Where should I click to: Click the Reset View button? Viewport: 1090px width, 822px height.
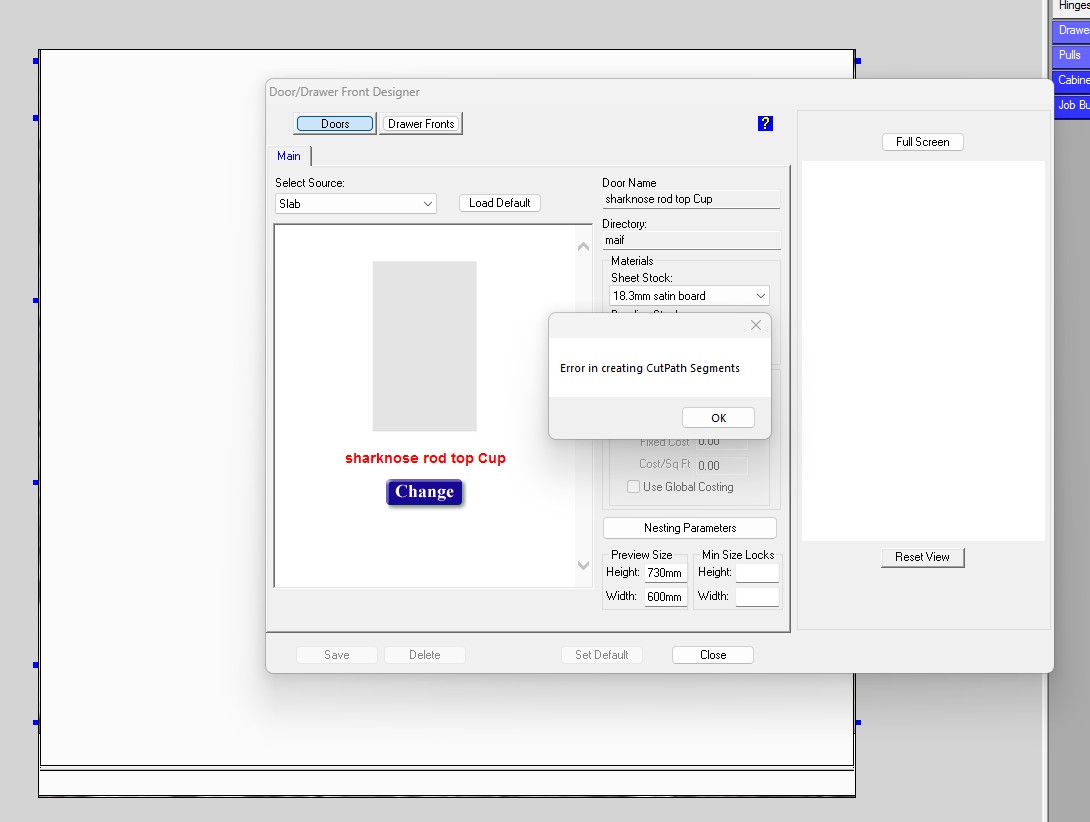pos(922,557)
